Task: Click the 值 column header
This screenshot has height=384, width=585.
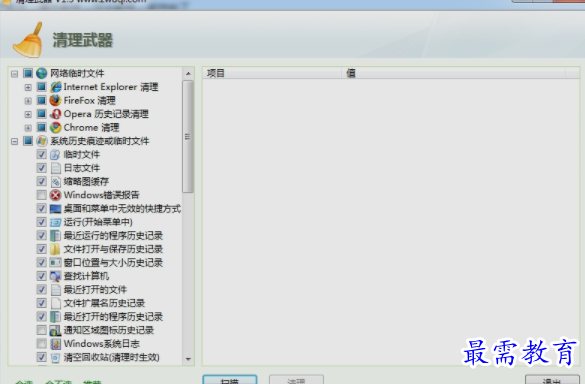Action: tap(453, 73)
